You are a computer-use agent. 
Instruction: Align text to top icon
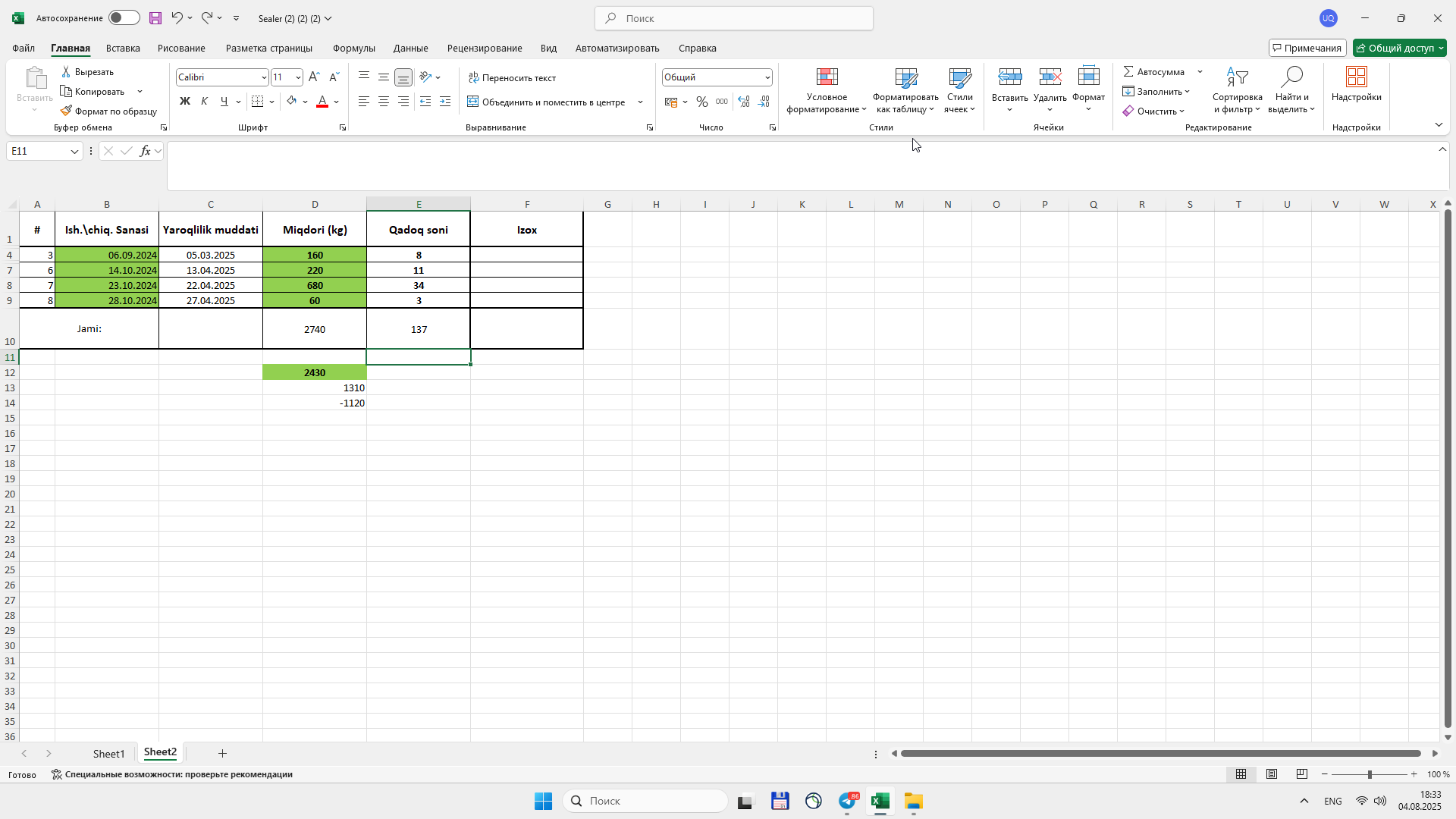tap(364, 77)
